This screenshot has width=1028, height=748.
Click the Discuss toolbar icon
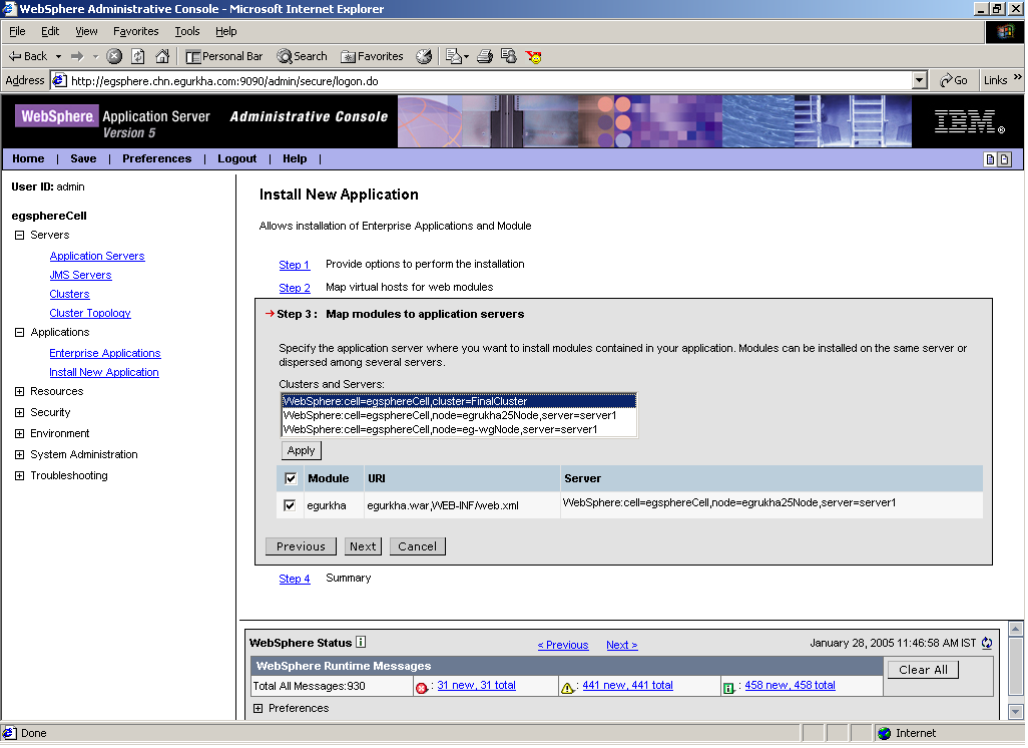(x=509, y=56)
